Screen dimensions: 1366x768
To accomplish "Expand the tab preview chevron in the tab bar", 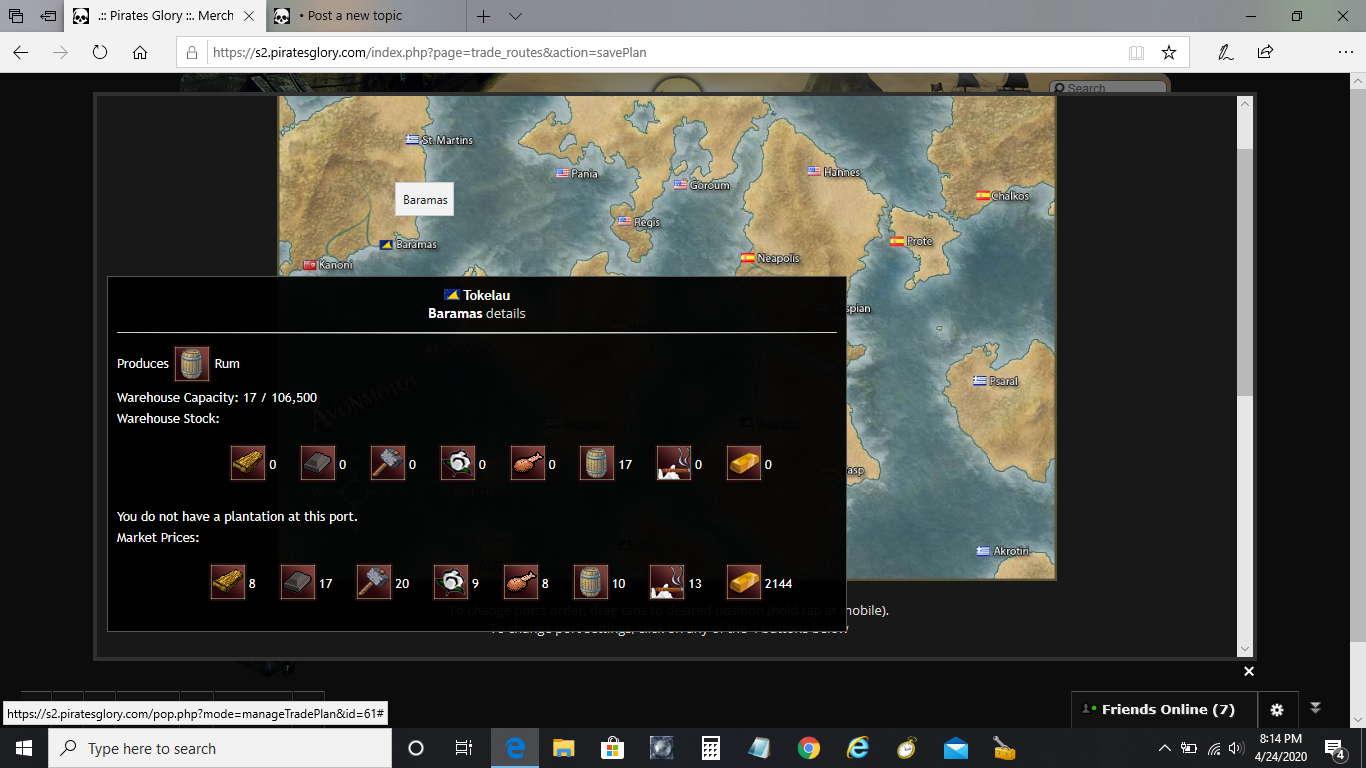I will tap(515, 16).
